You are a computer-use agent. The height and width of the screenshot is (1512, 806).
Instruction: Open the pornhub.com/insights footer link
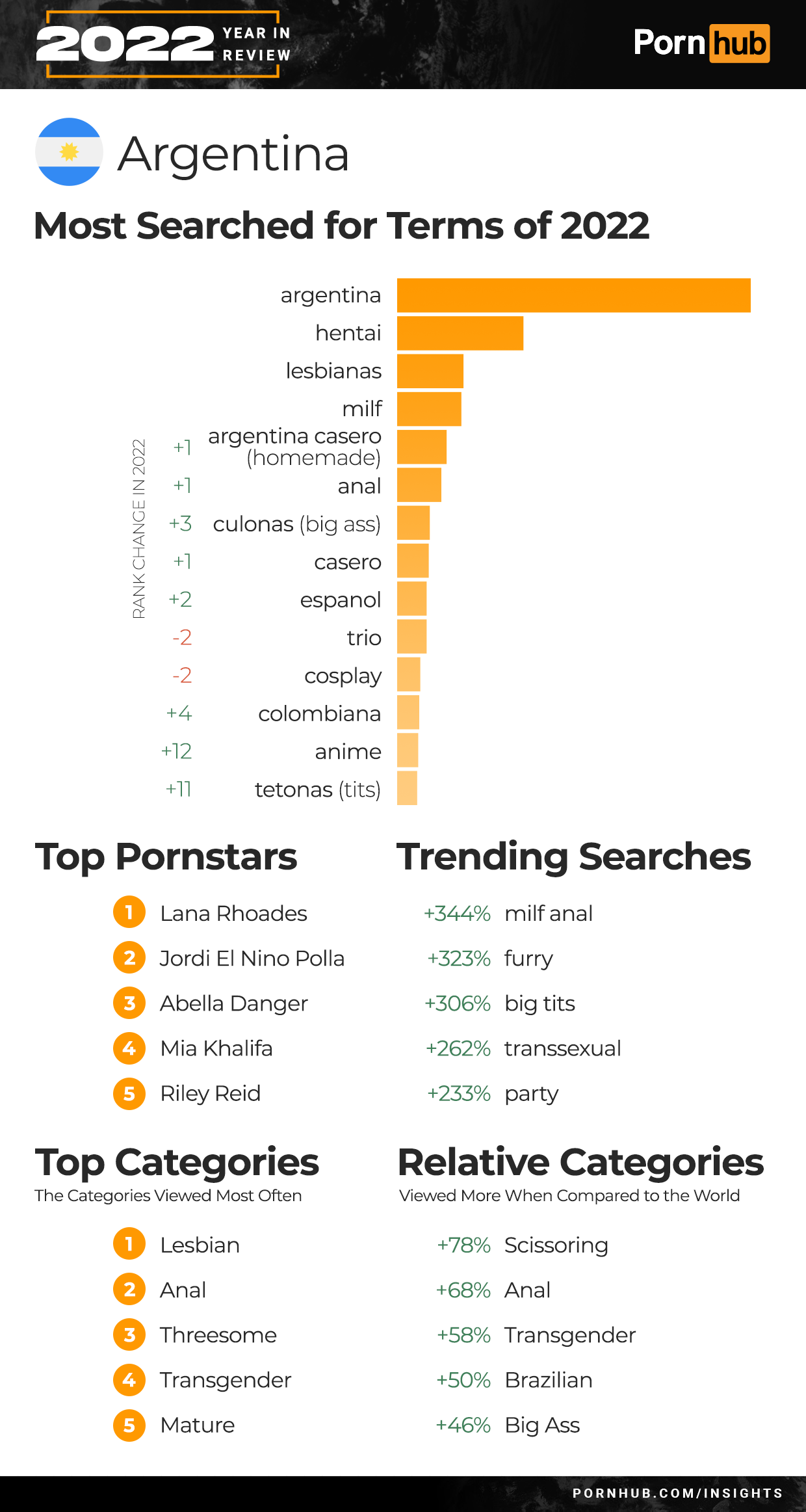(x=677, y=1493)
